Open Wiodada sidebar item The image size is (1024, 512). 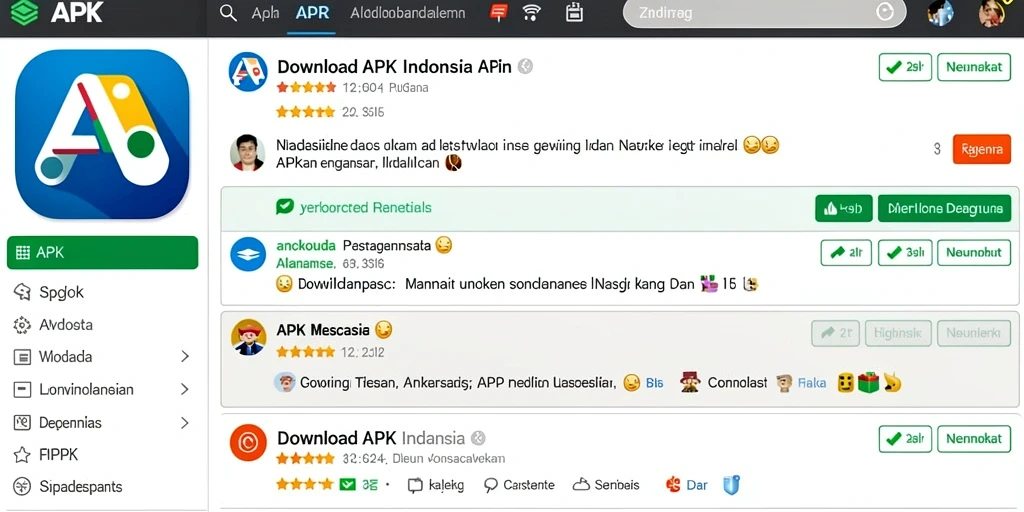coord(65,357)
